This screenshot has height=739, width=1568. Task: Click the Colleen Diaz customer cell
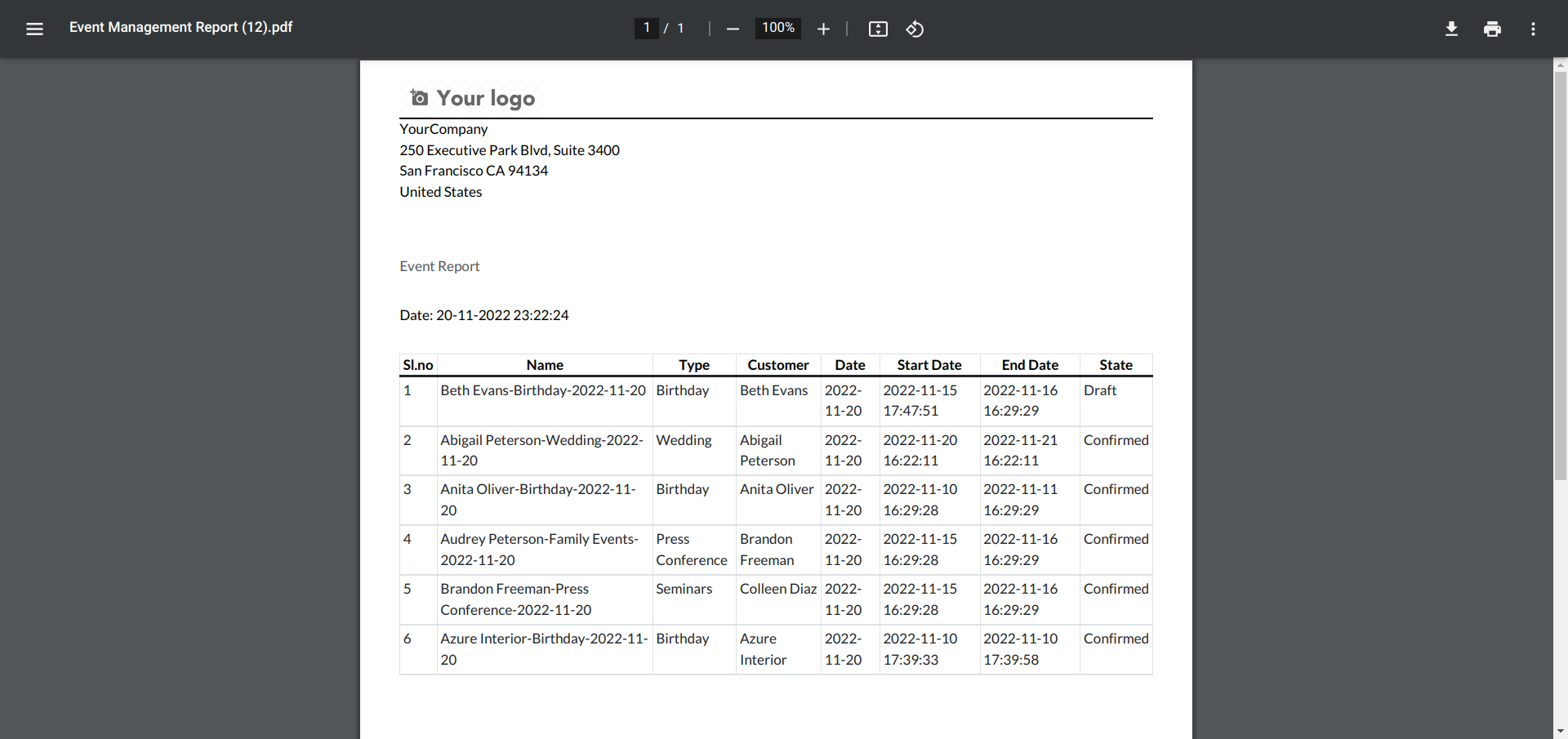pos(777,589)
